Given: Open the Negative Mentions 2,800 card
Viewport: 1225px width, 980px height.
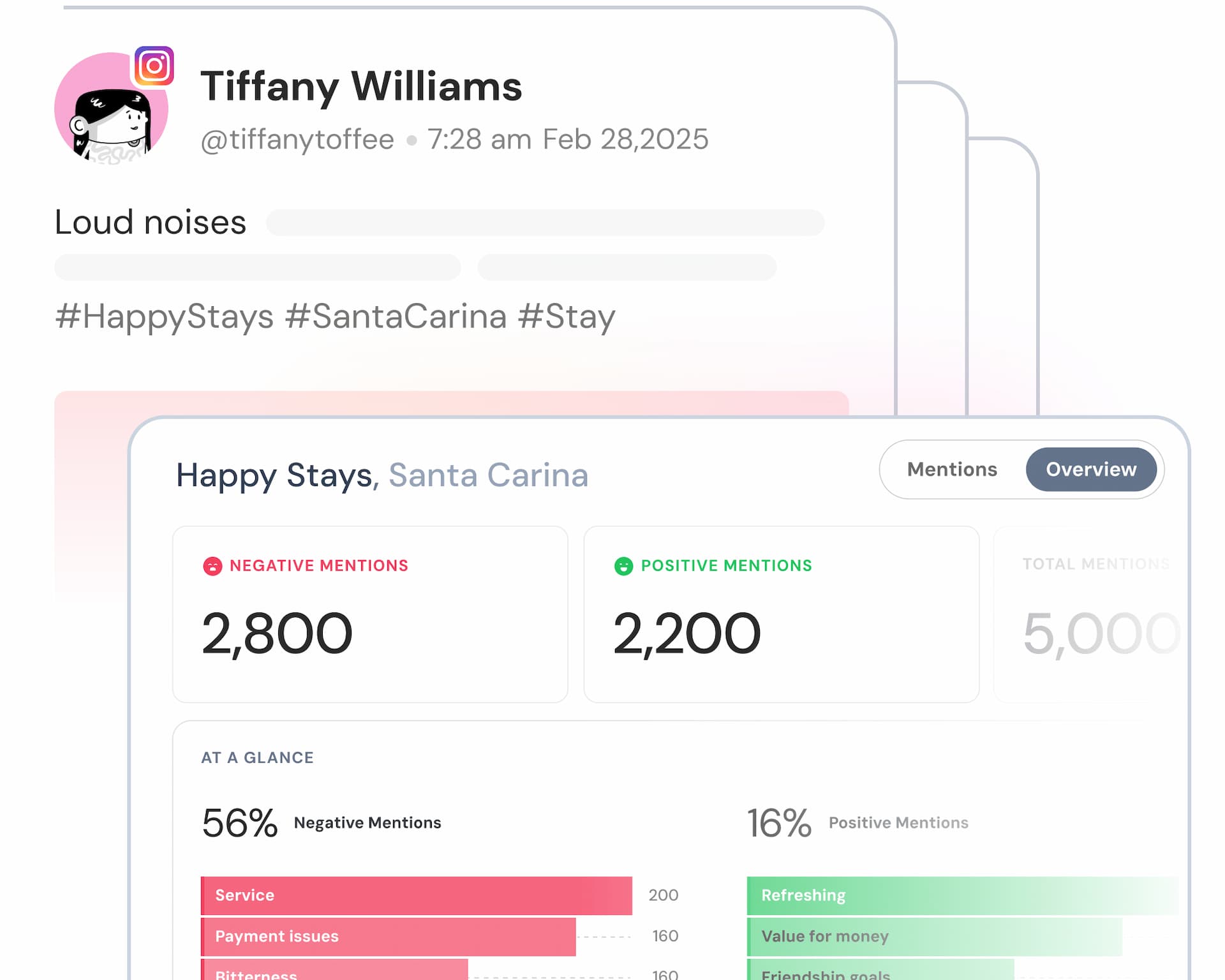Looking at the screenshot, I should (x=369, y=614).
